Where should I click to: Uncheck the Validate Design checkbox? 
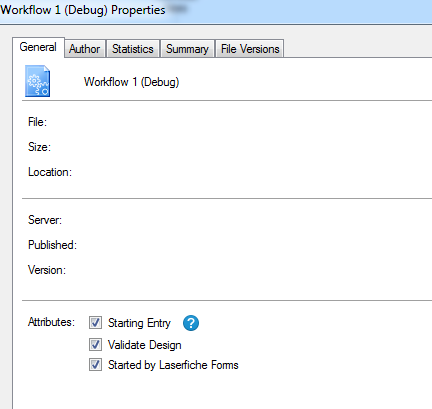(x=95, y=345)
